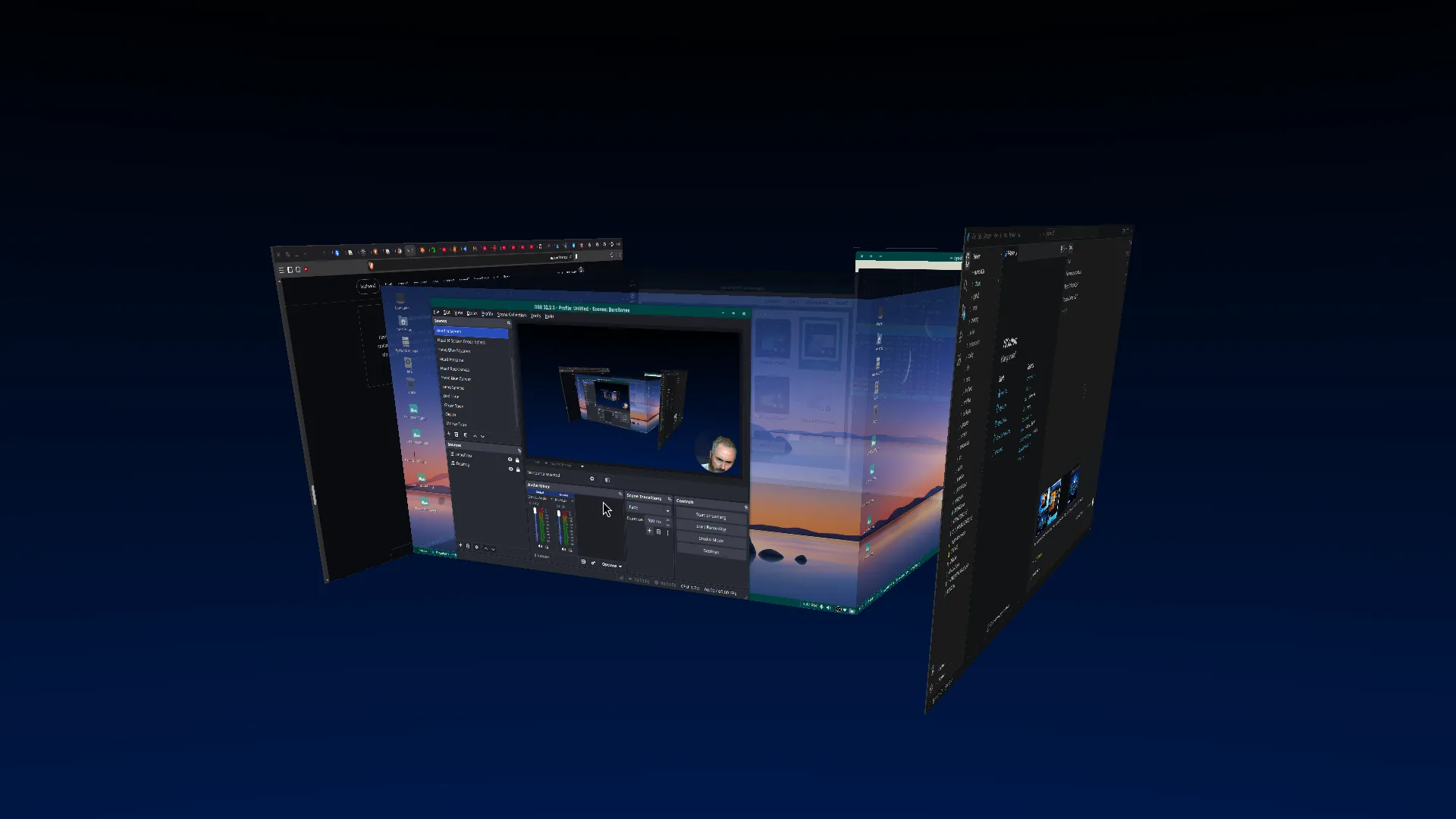Click hamburger menu in browser window

[281, 270]
